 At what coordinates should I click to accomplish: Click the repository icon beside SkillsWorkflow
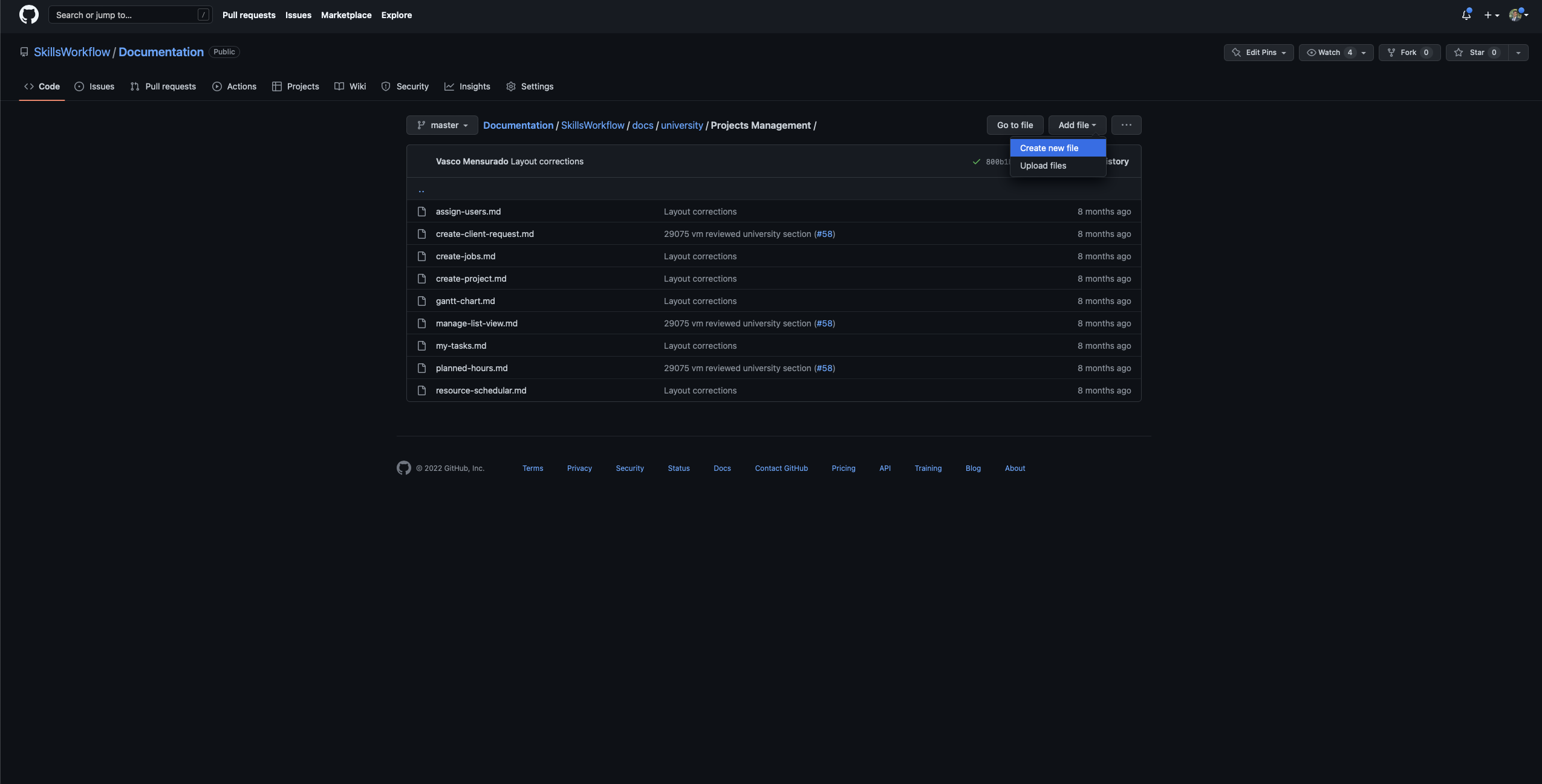click(24, 52)
